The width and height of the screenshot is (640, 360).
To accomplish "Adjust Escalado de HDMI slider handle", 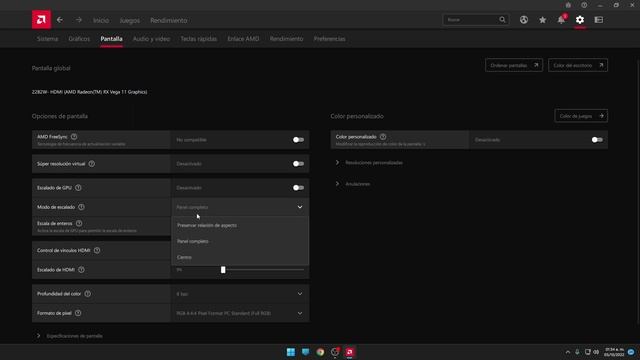I will tap(223, 270).
